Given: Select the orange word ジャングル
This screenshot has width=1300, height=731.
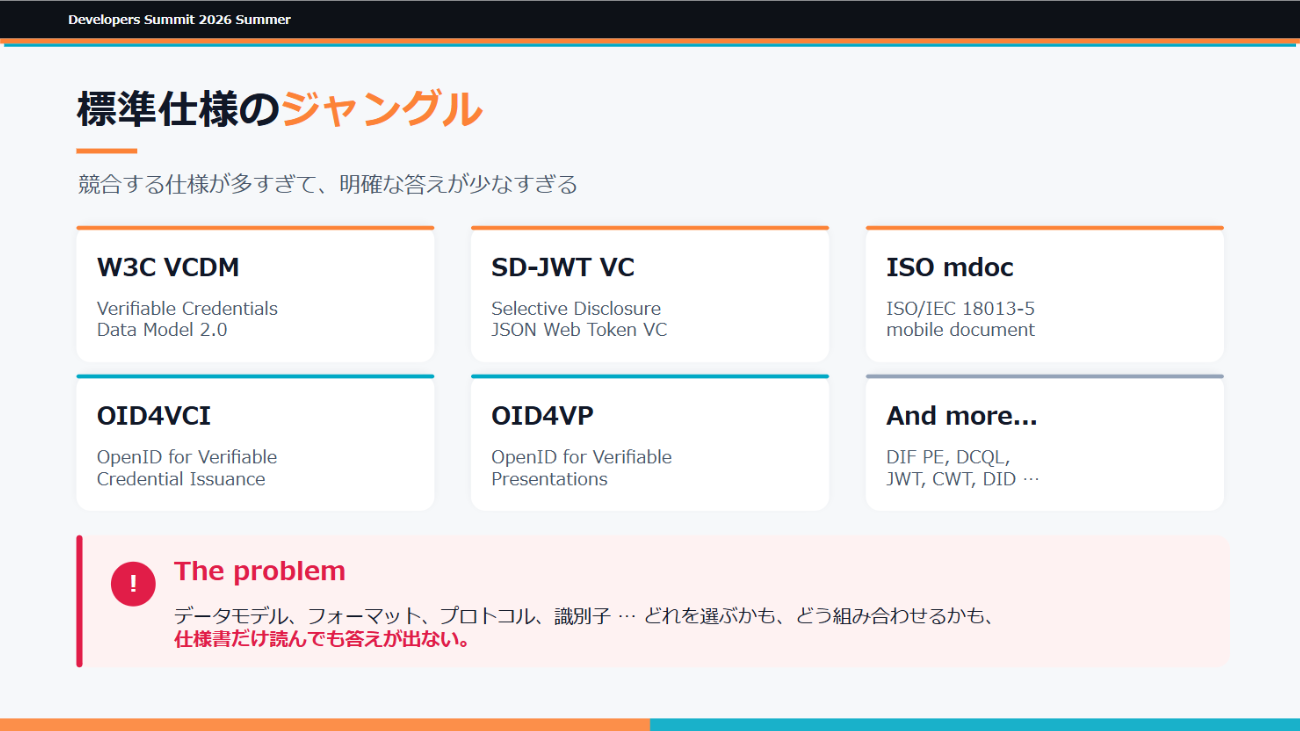Looking at the screenshot, I should coord(382,110).
